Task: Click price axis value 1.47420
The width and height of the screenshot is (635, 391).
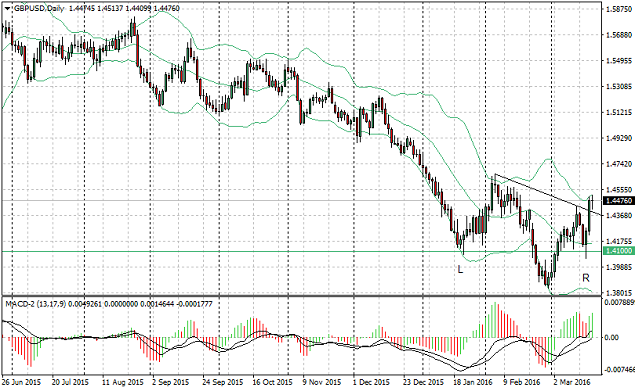Action: tap(619, 164)
